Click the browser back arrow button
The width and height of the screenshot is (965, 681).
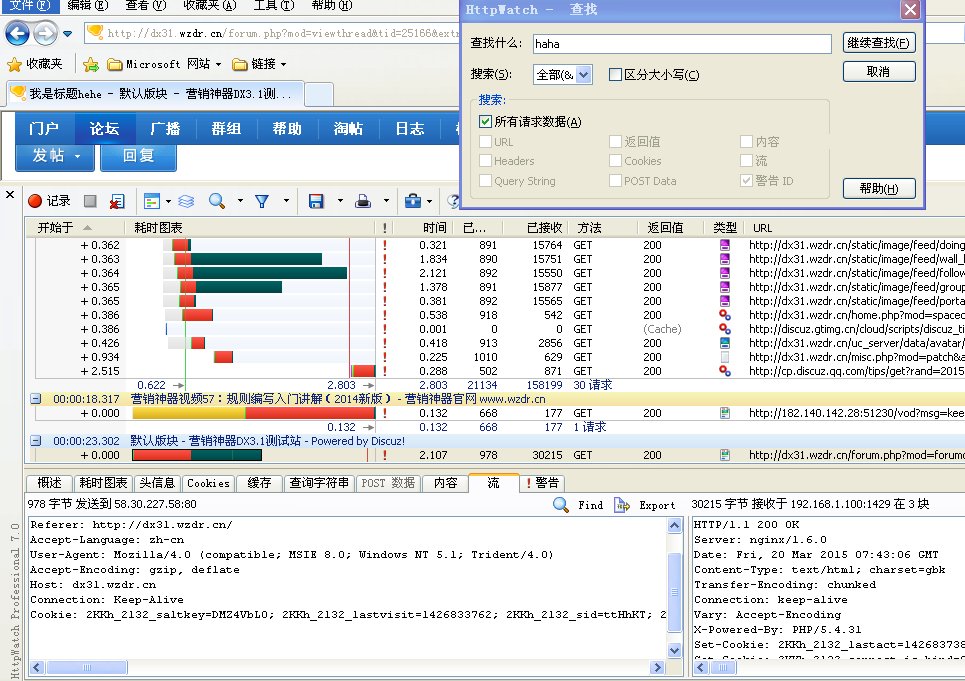(17, 34)
